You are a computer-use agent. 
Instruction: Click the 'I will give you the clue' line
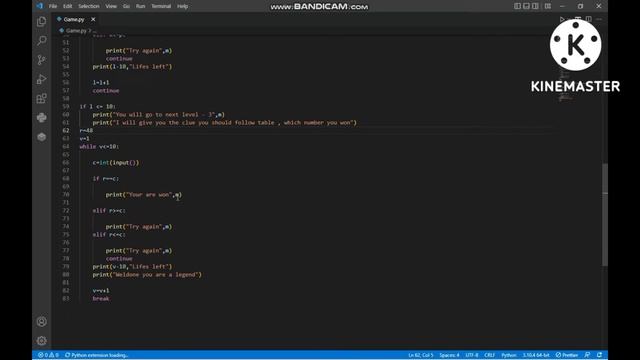(x=224, y=122)
